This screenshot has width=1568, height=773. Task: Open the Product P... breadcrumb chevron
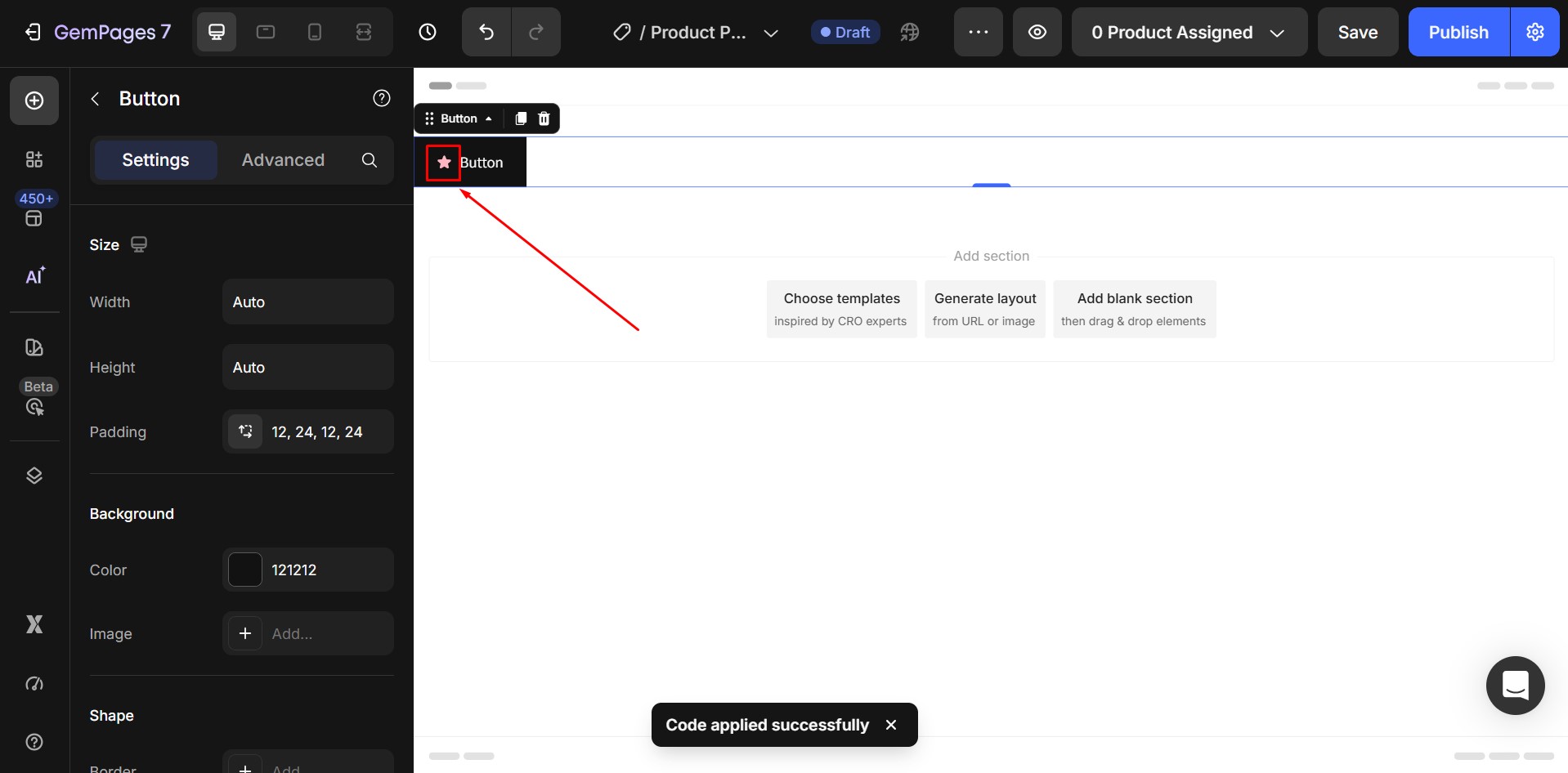pyautogui.click(x=771, y=34)
